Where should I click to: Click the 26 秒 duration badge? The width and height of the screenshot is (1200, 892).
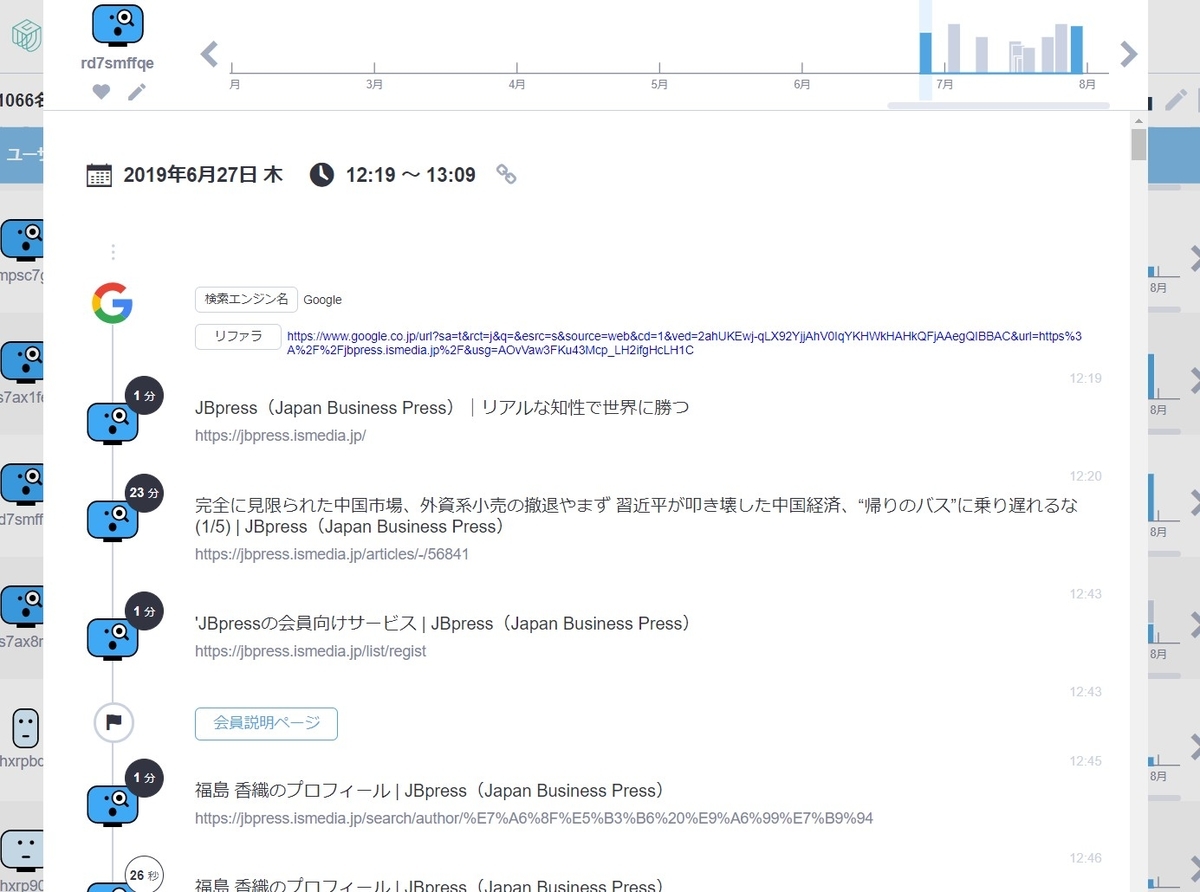click(x=145, y=875)
